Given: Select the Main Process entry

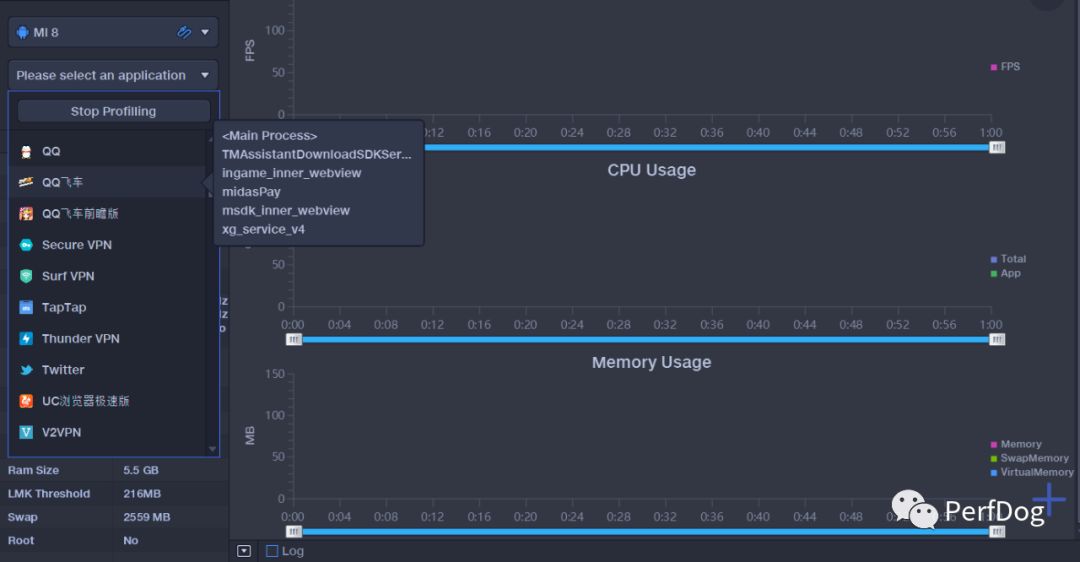Looking at the screenshot, I should point(269,135).
